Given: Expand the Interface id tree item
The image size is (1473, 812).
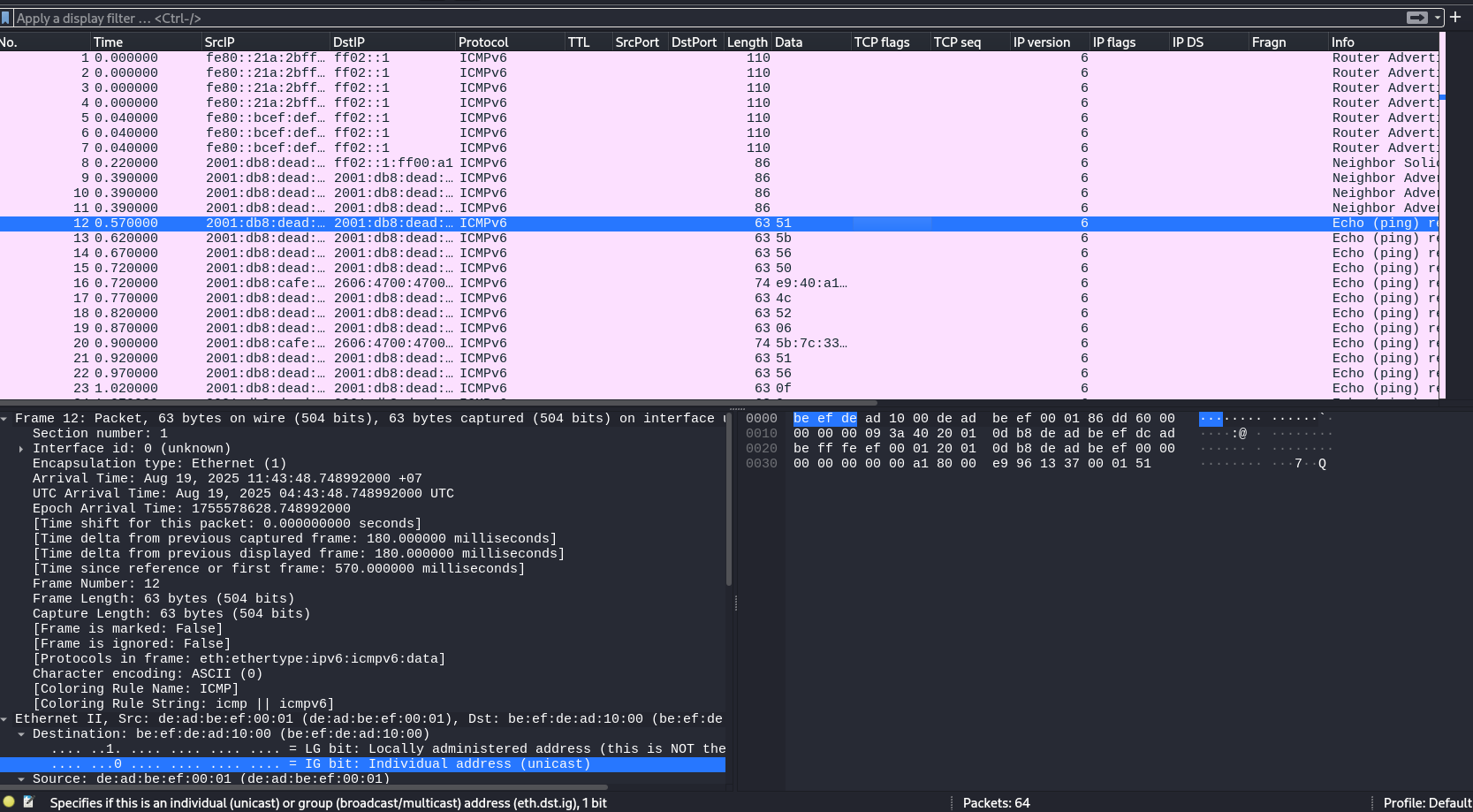Looking at the screenshot, I should (x=21, y=449).
